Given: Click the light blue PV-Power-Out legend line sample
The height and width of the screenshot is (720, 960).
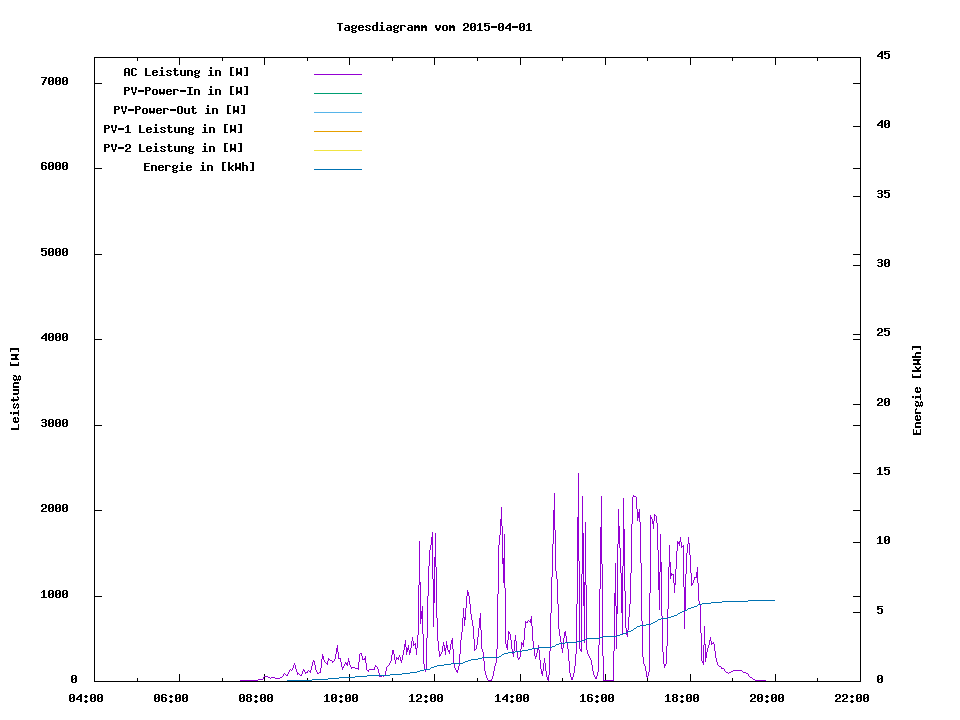Looking at the screenshot, I should pos(337,112).
